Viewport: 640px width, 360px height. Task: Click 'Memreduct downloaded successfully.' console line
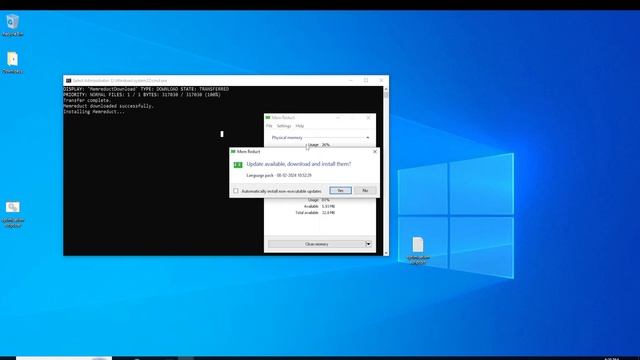click(109, 106)
